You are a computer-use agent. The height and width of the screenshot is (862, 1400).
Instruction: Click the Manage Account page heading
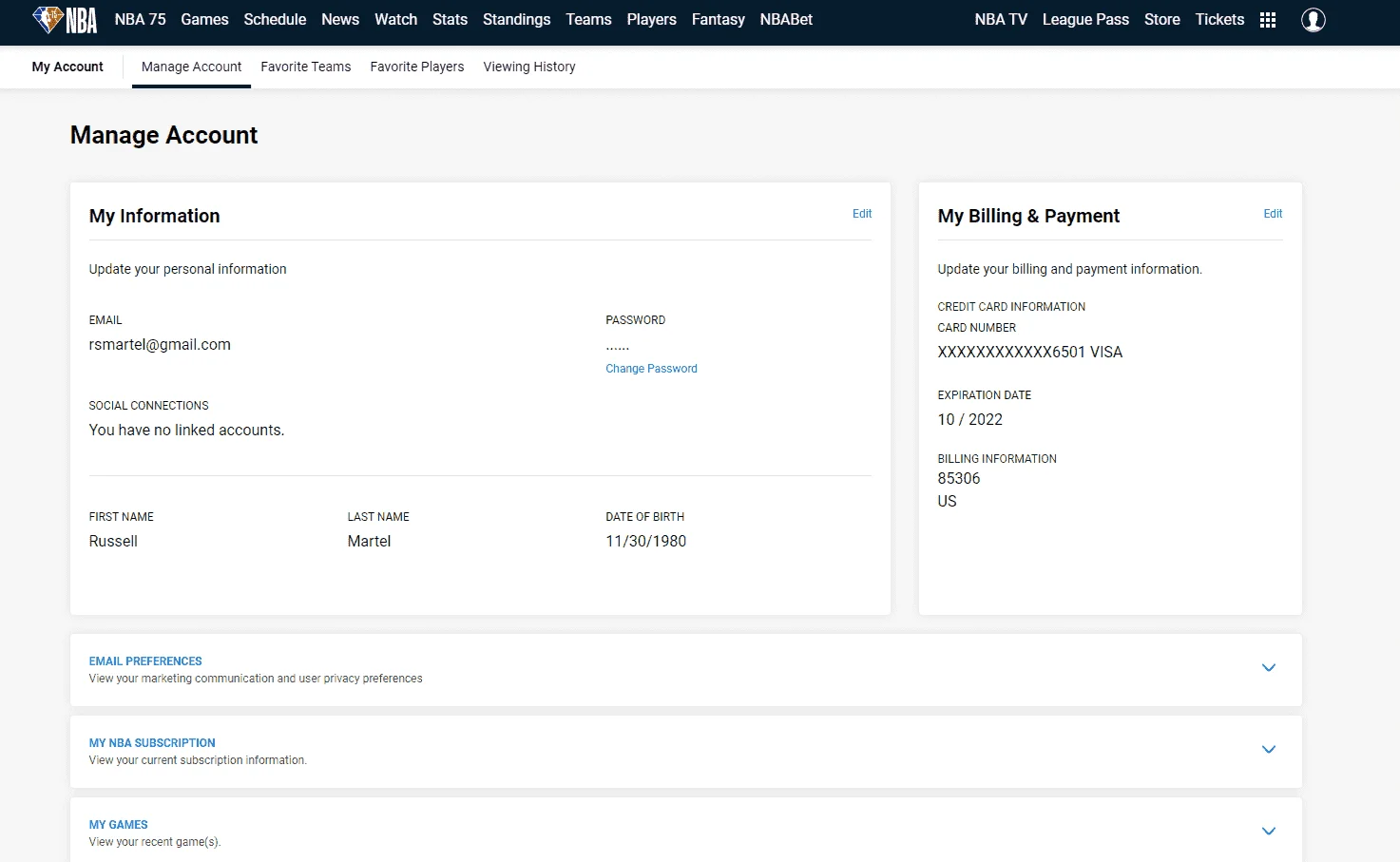click(x=163, y=135)
